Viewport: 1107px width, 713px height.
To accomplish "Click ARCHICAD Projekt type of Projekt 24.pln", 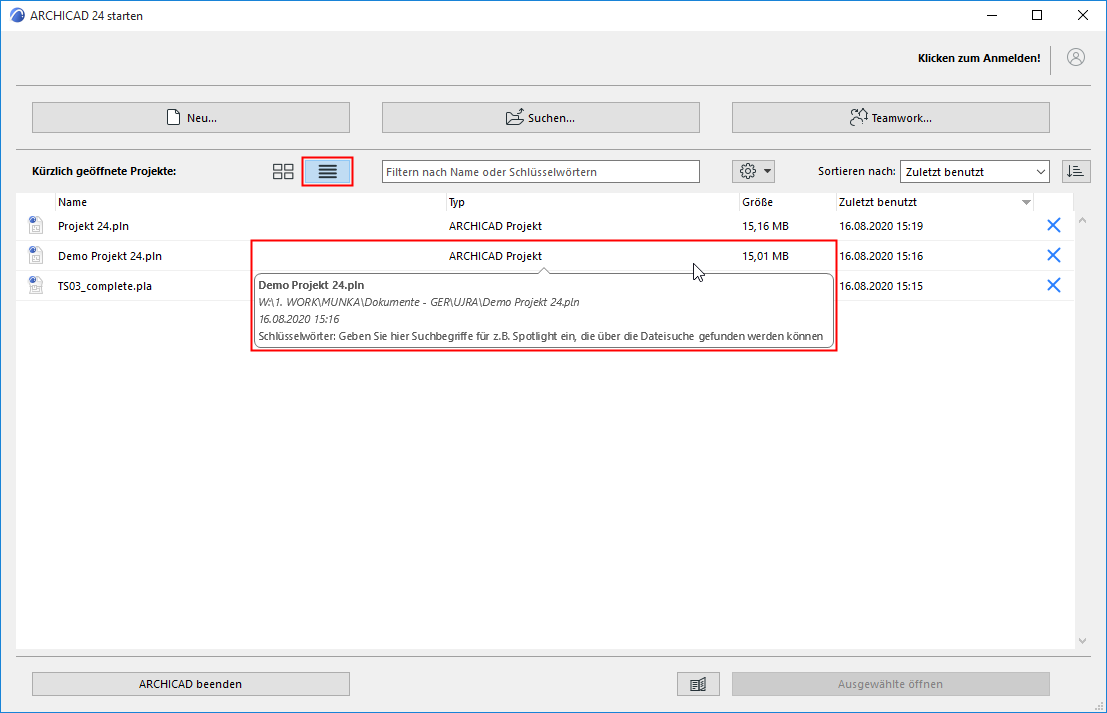I will coord(496,226).
